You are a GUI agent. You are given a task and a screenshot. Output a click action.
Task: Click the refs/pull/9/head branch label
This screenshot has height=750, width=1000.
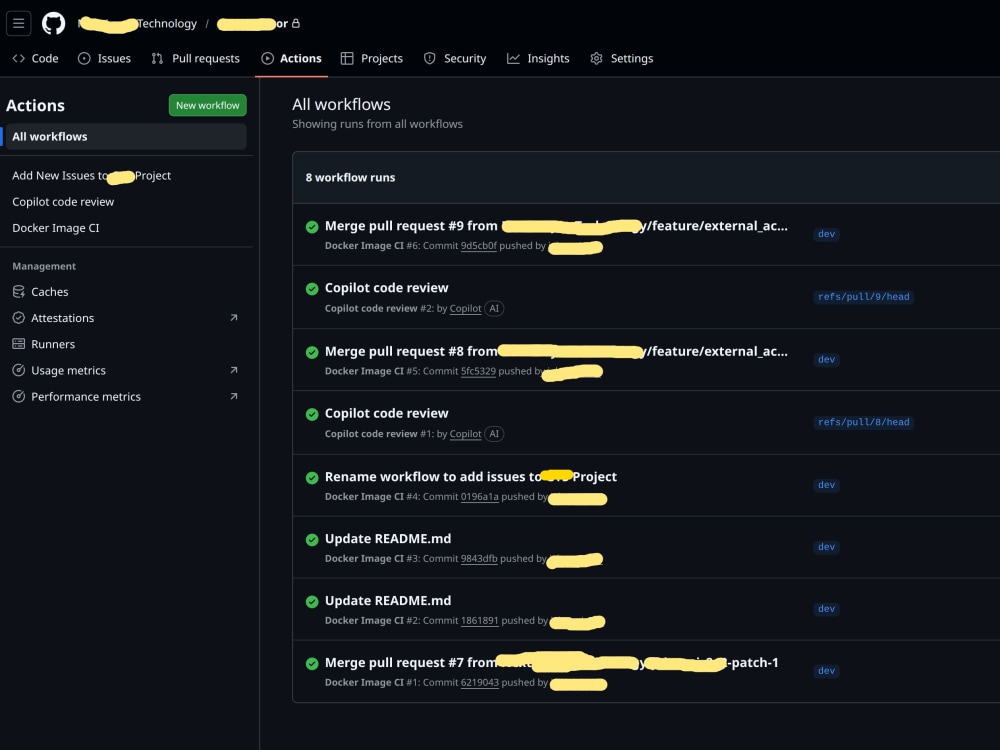tap(864, 297)
